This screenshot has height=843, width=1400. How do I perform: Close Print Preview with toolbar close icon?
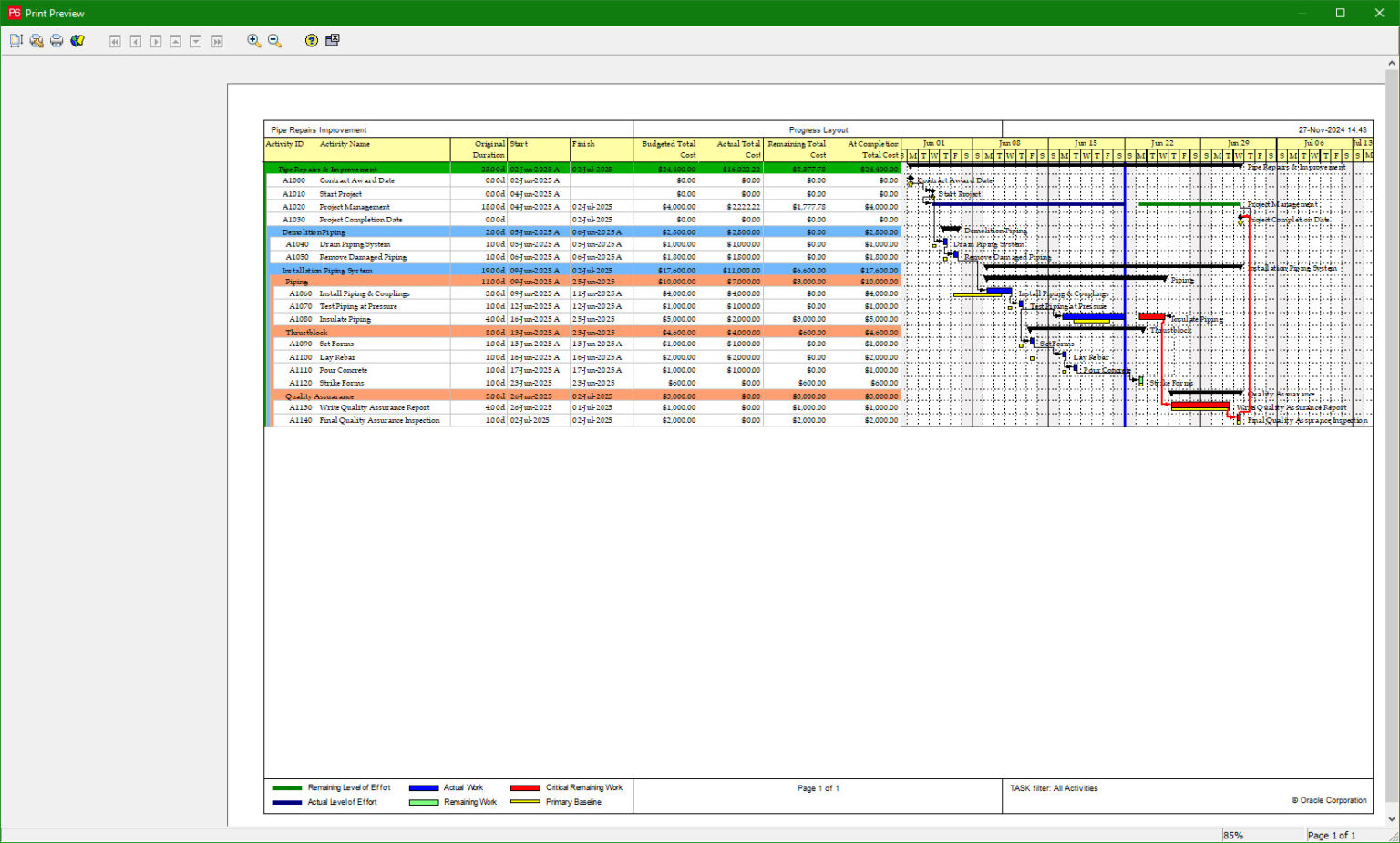click(x=333, y=41)
